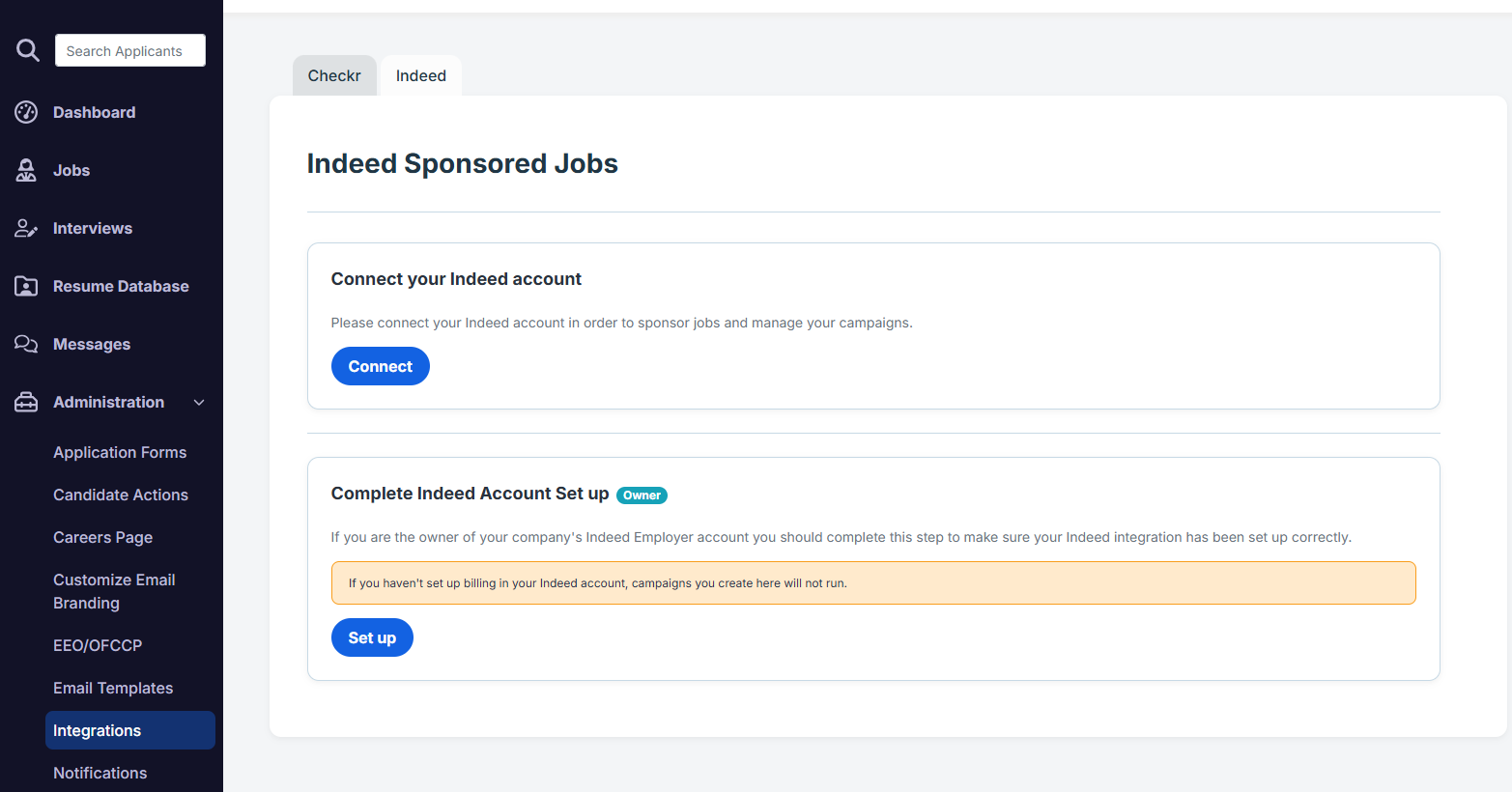
Task: Click the Administration briefcase icon
Action: point(26,402)
